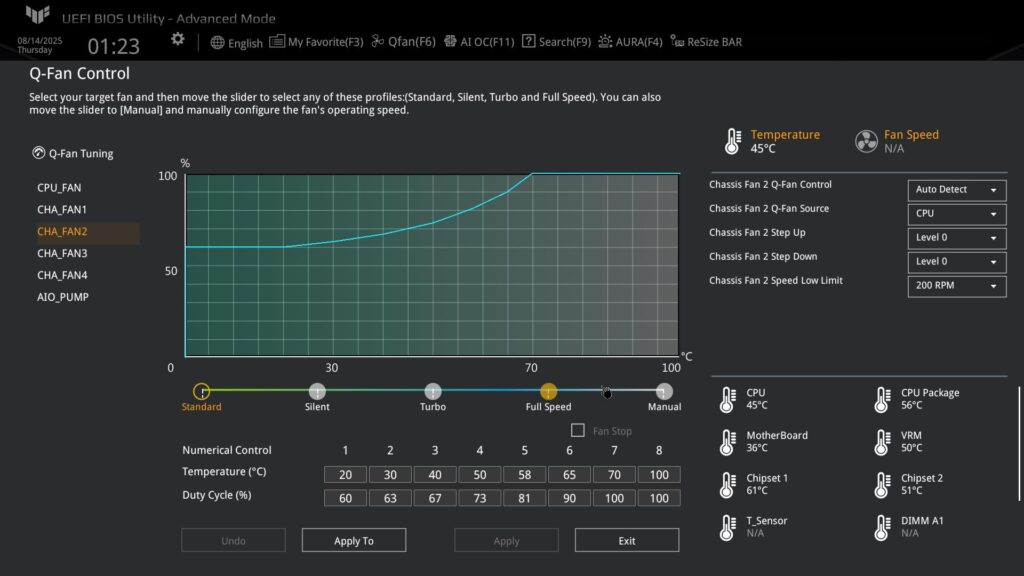This screenshot has height=576, width=1024.
Task: Click the CPU temperature thermometer icon
Action: (x=728, y=400)
